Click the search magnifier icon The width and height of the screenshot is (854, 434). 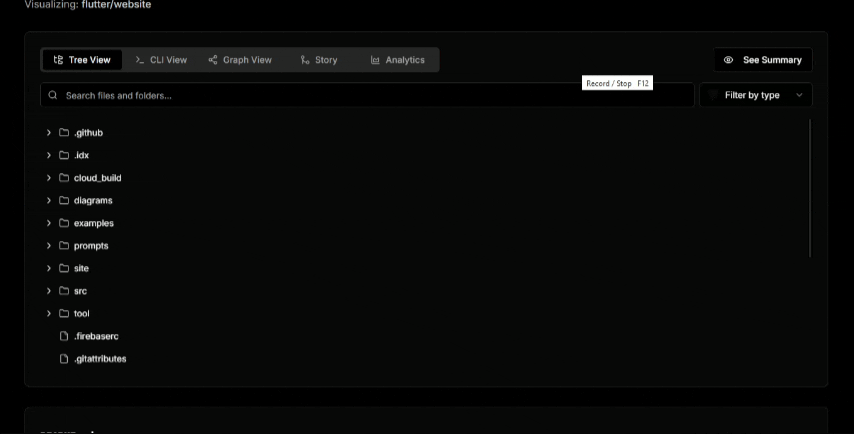pyautogui.click(x=53, y=96)
